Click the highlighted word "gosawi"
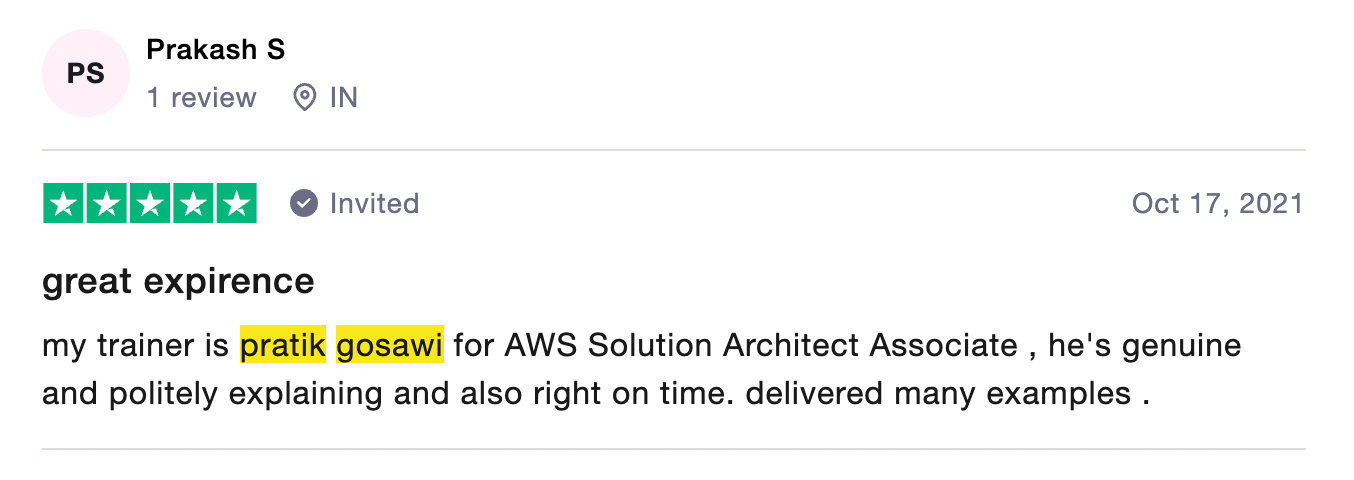The height and width of the screenshot is (480, 1354). [390, 346]
